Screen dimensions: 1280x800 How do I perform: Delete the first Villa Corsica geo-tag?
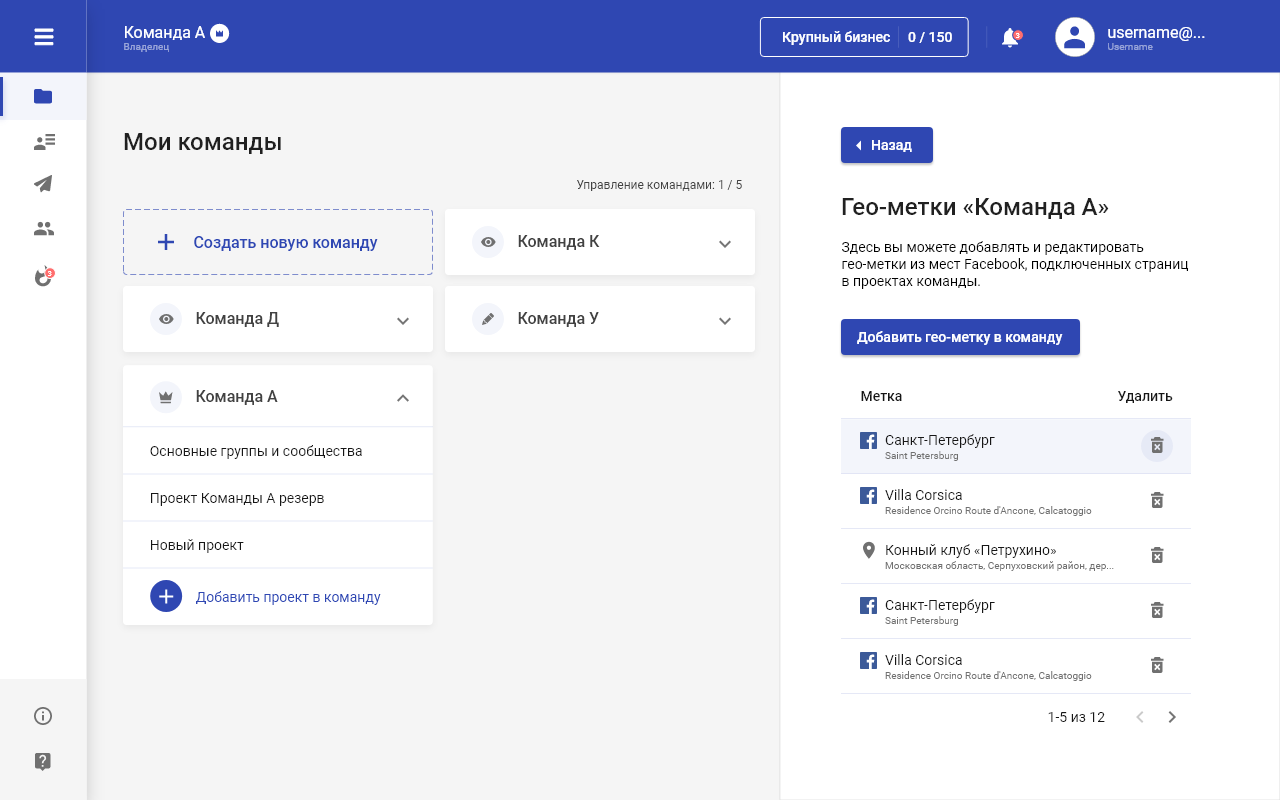(x=1157, y=500)
